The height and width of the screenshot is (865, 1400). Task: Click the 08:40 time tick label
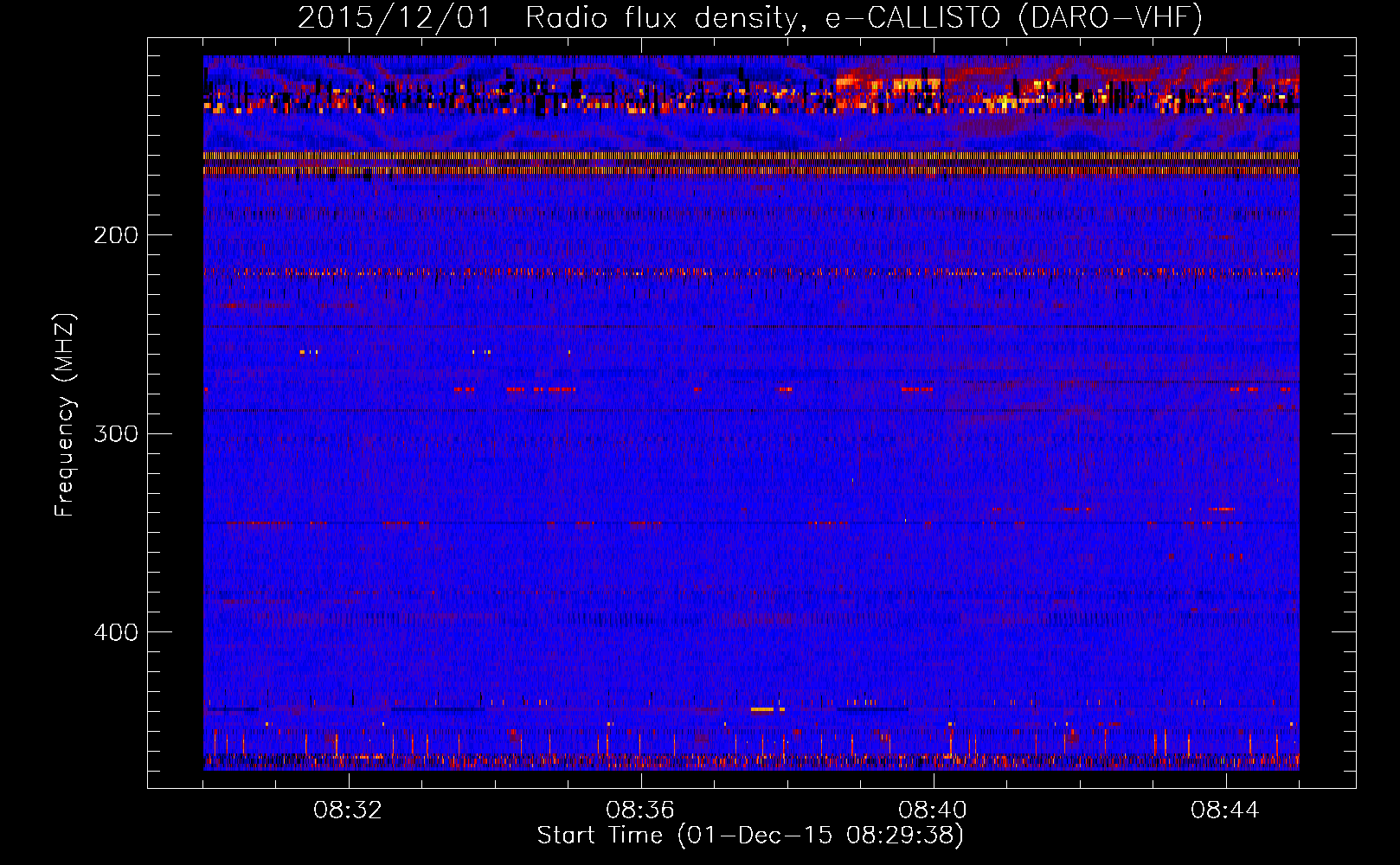(933, 811)
